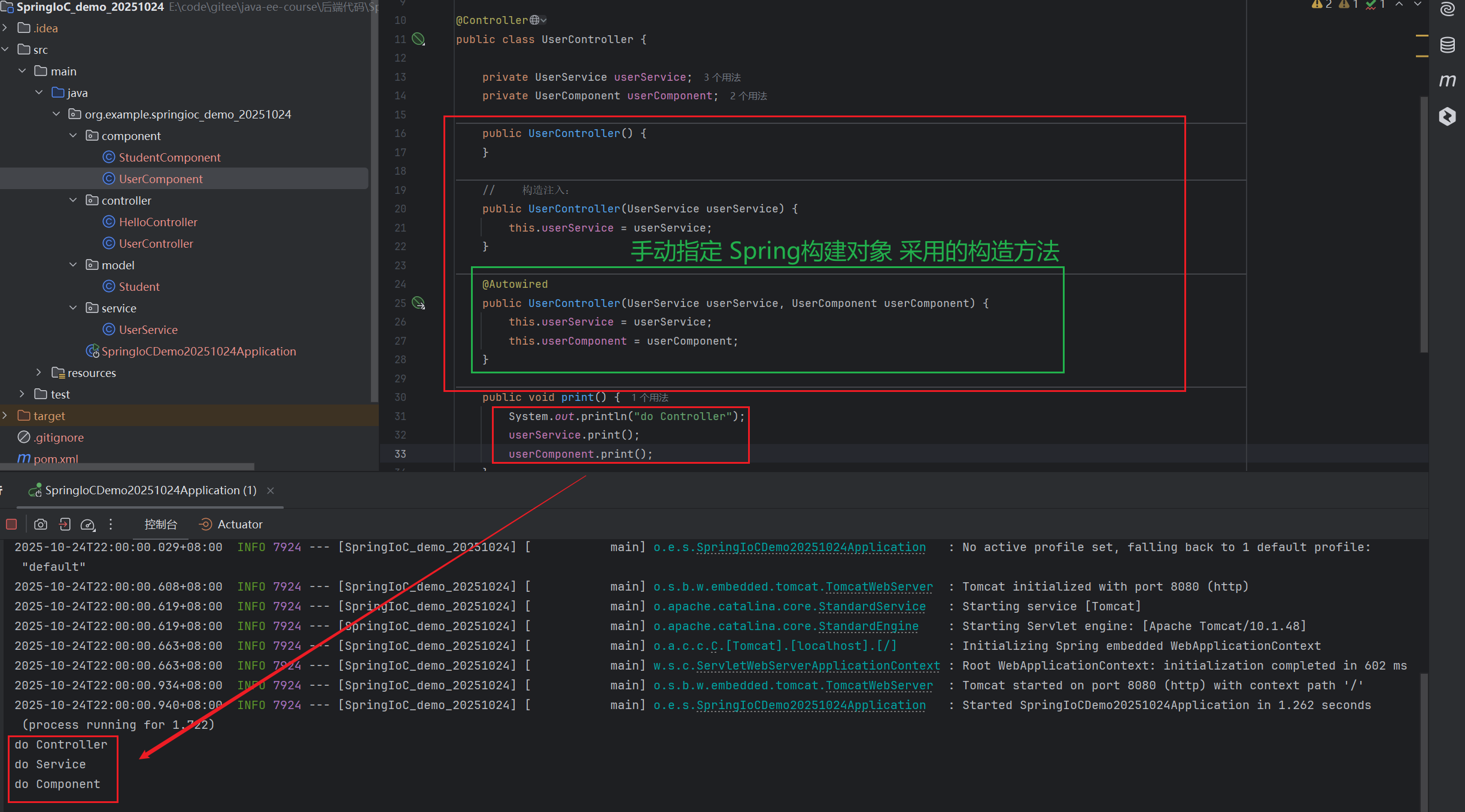Stop the running Spring application
Screen dimensions: 1465x812
pyautogui.click(x=11, y=524)
